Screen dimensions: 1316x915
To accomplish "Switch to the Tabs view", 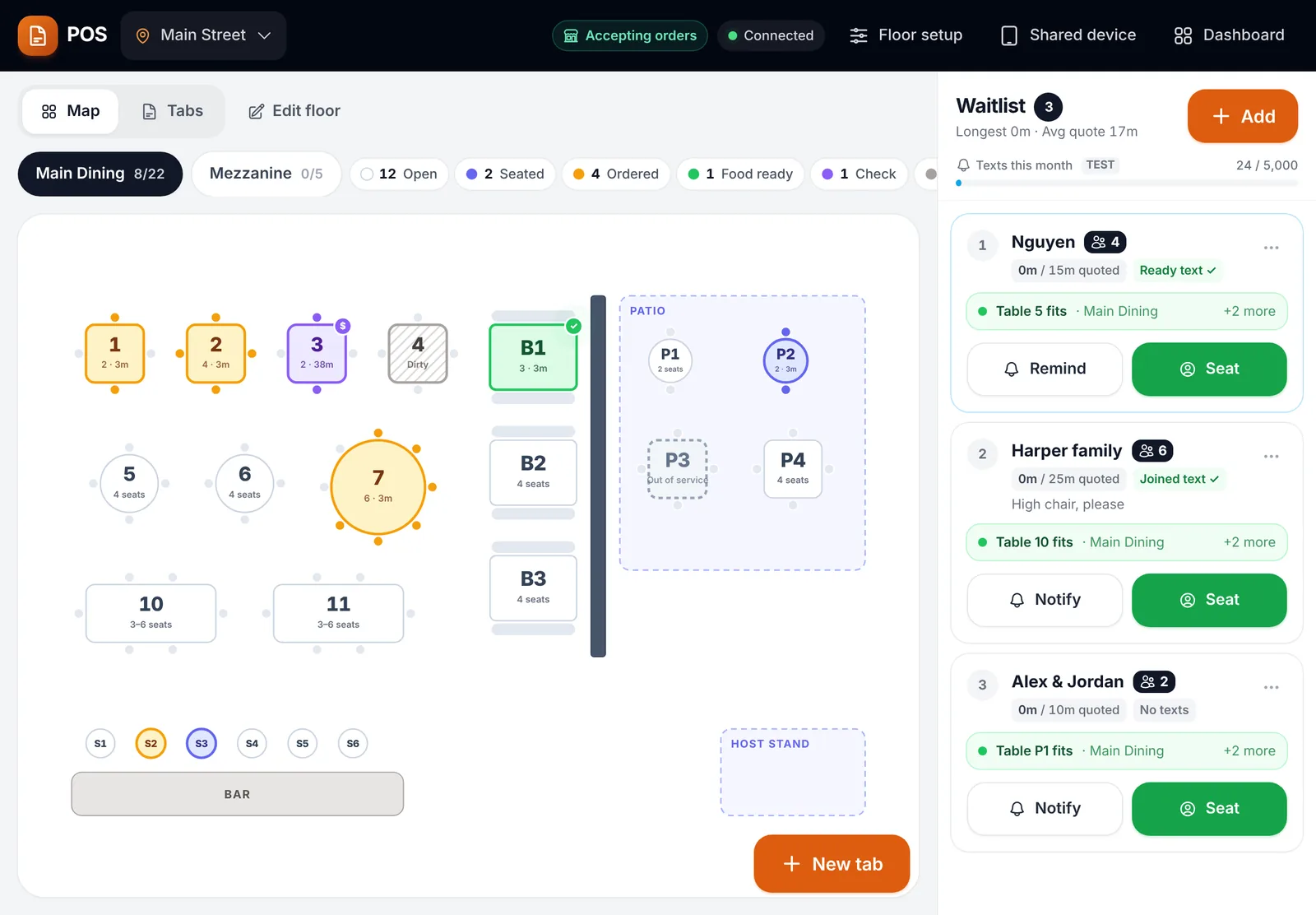I will (173, 111).
